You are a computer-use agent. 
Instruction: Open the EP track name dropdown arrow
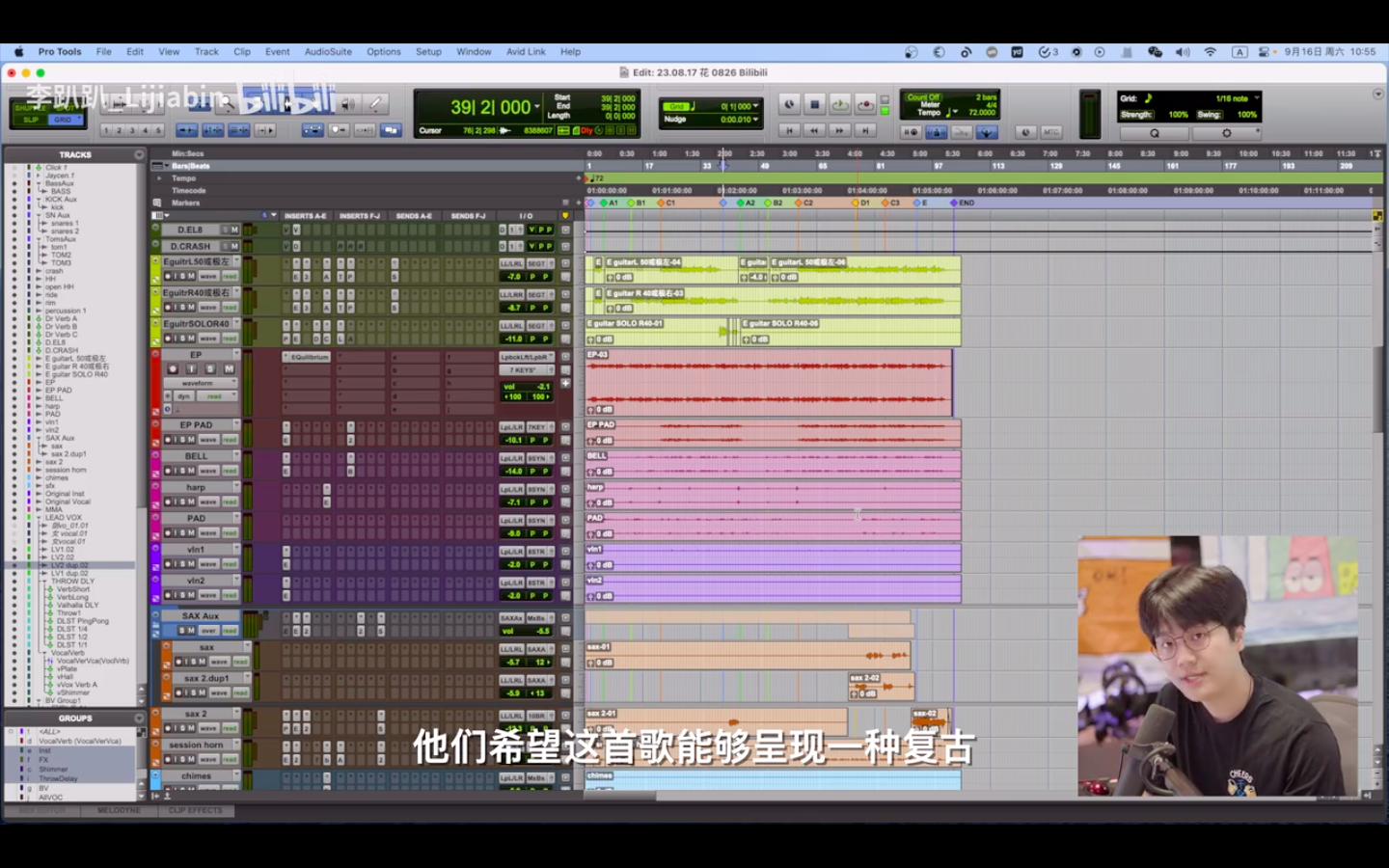236,354
